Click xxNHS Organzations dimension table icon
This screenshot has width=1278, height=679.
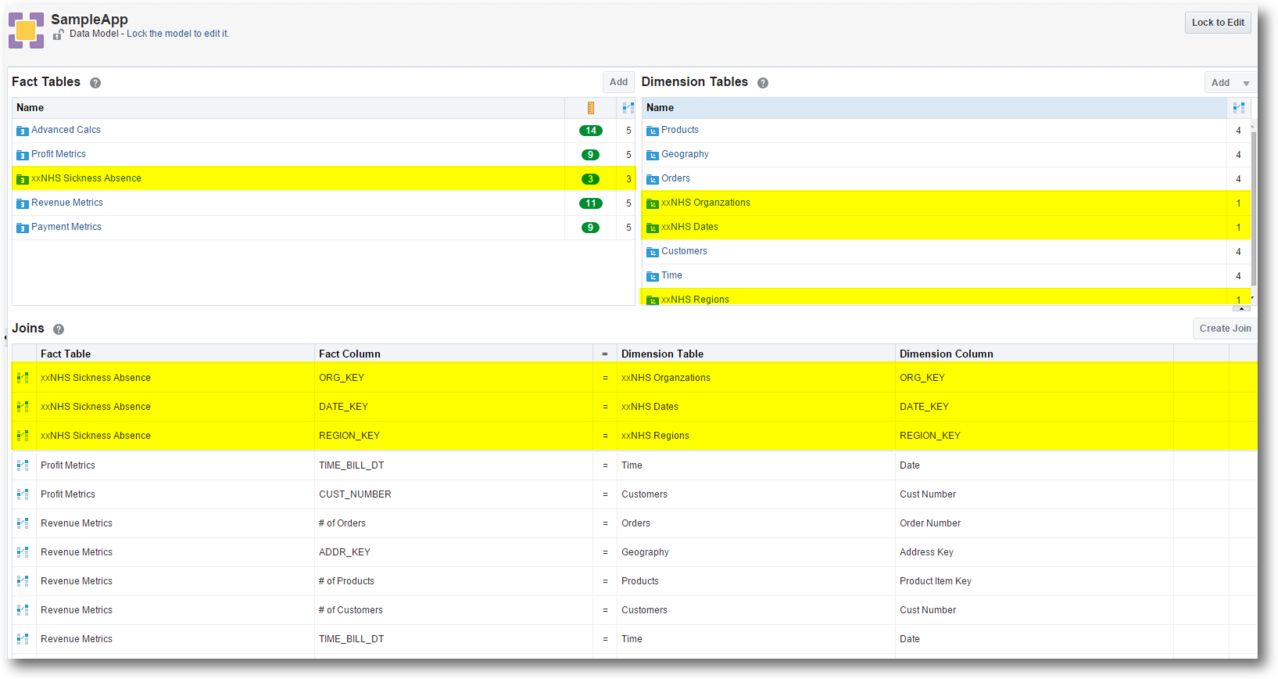(652, 203)
